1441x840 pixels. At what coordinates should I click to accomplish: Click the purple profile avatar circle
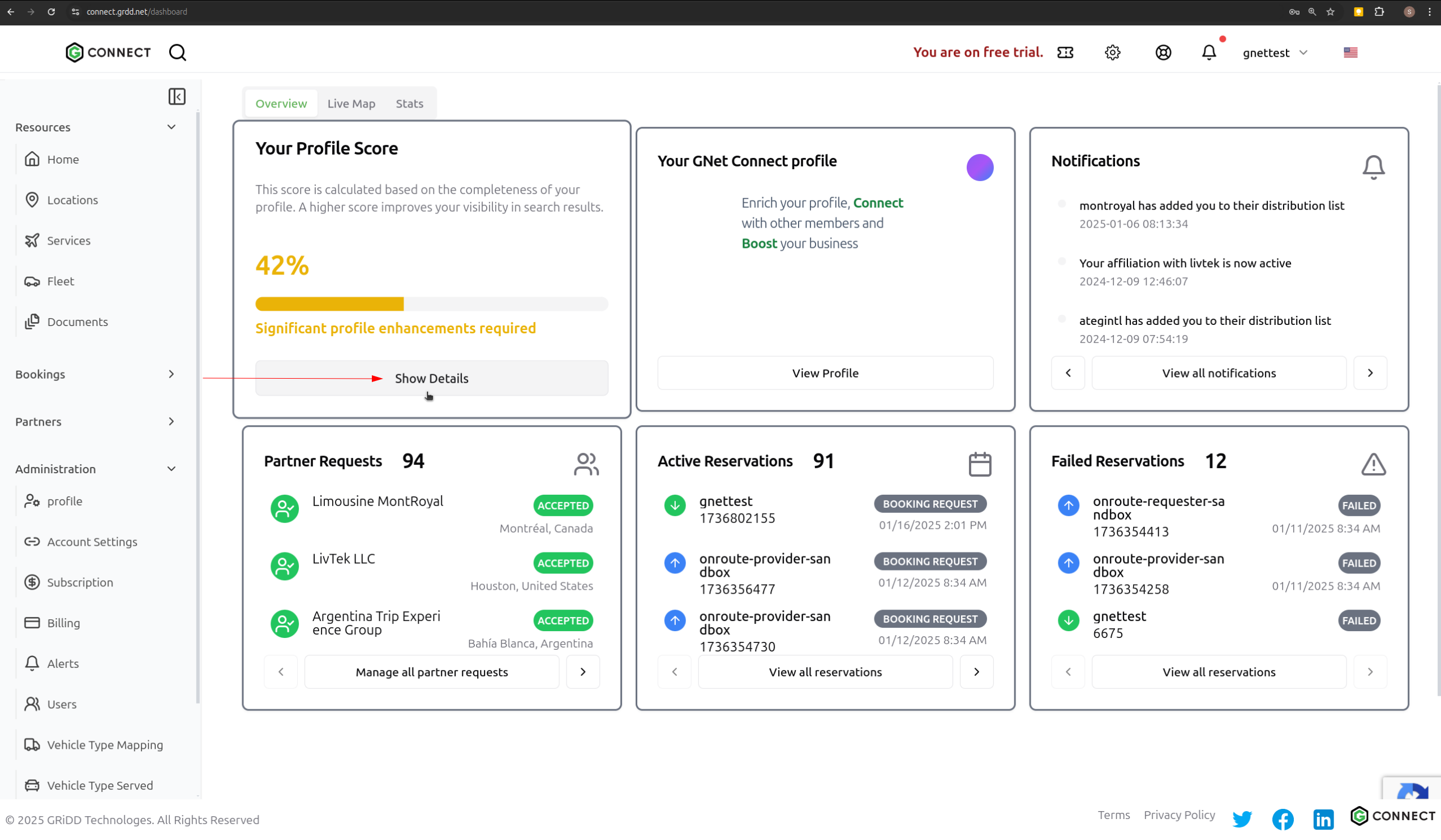(x=980, y=168)
